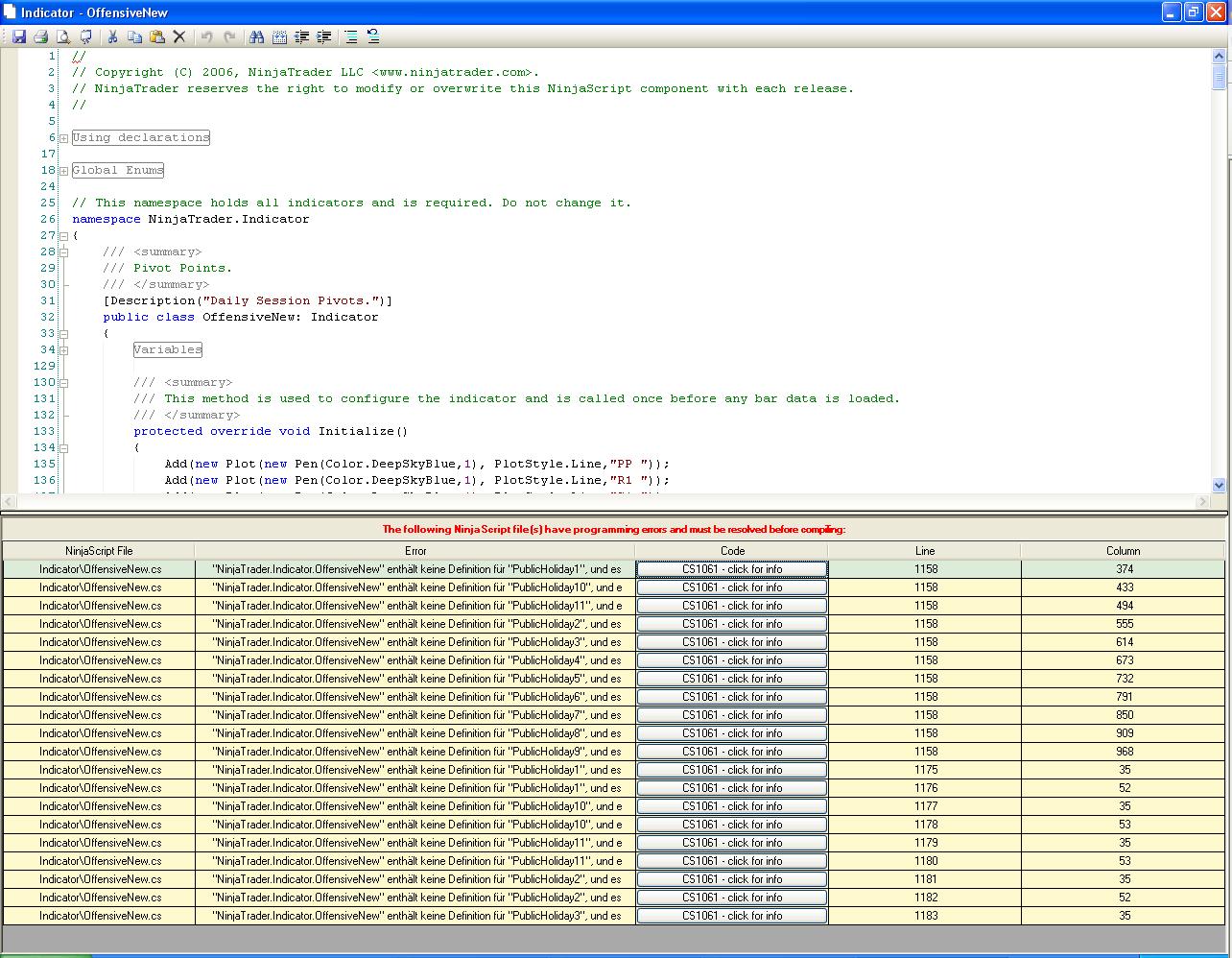Click CS1061 button for the line 1183 error
The image size is (1232, 958).
click(x=731, y=916)
